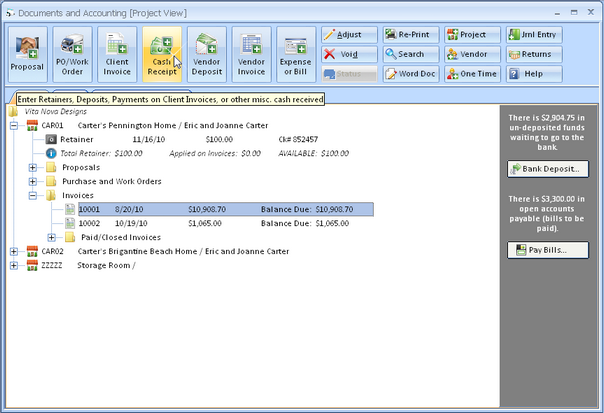This screenshot has height=413, width=604.
Task: Open the Vendor button
Action: [472, 54]
